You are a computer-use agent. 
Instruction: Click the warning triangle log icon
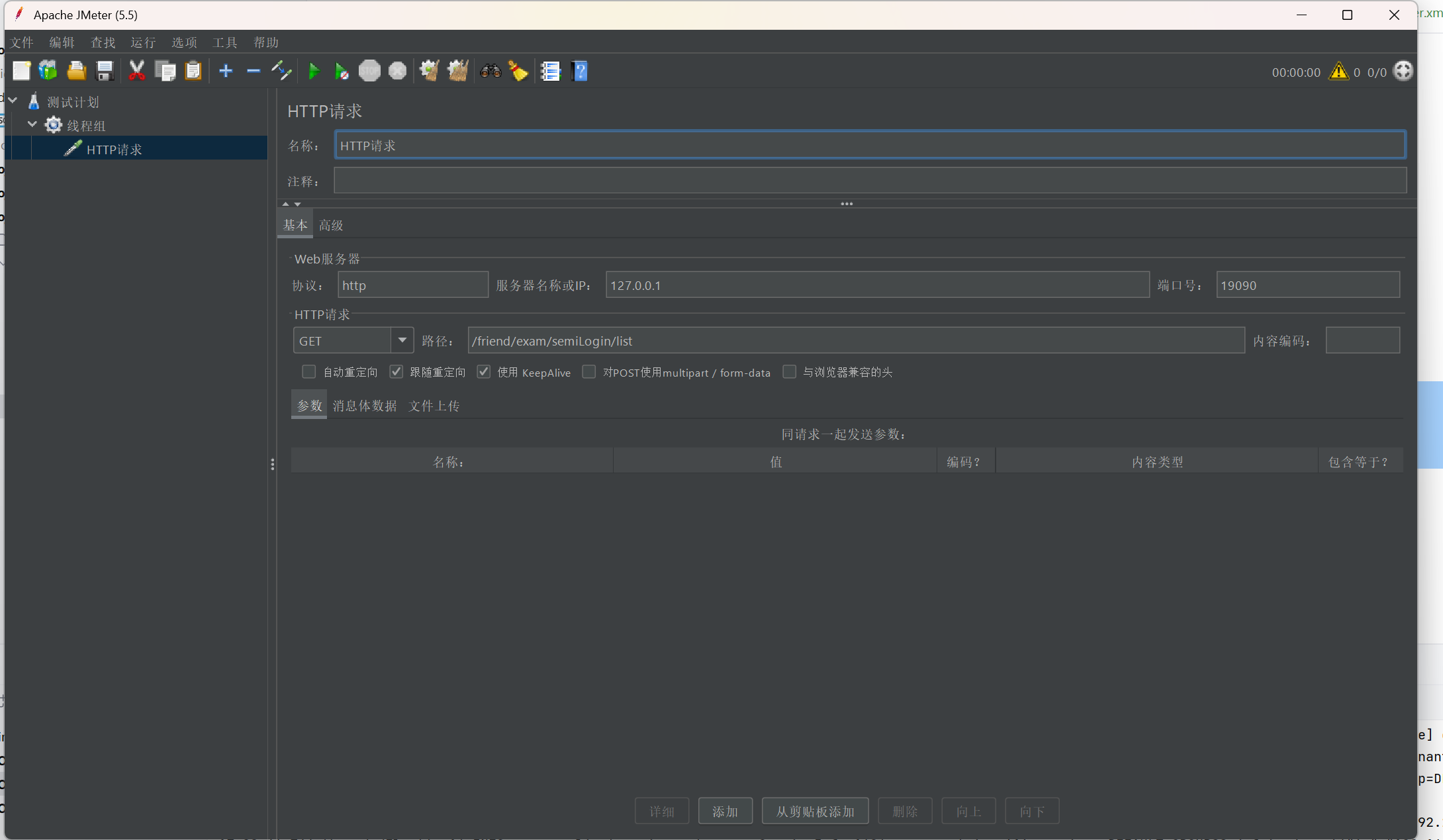pyautogui.click(x=1338, y=71)
